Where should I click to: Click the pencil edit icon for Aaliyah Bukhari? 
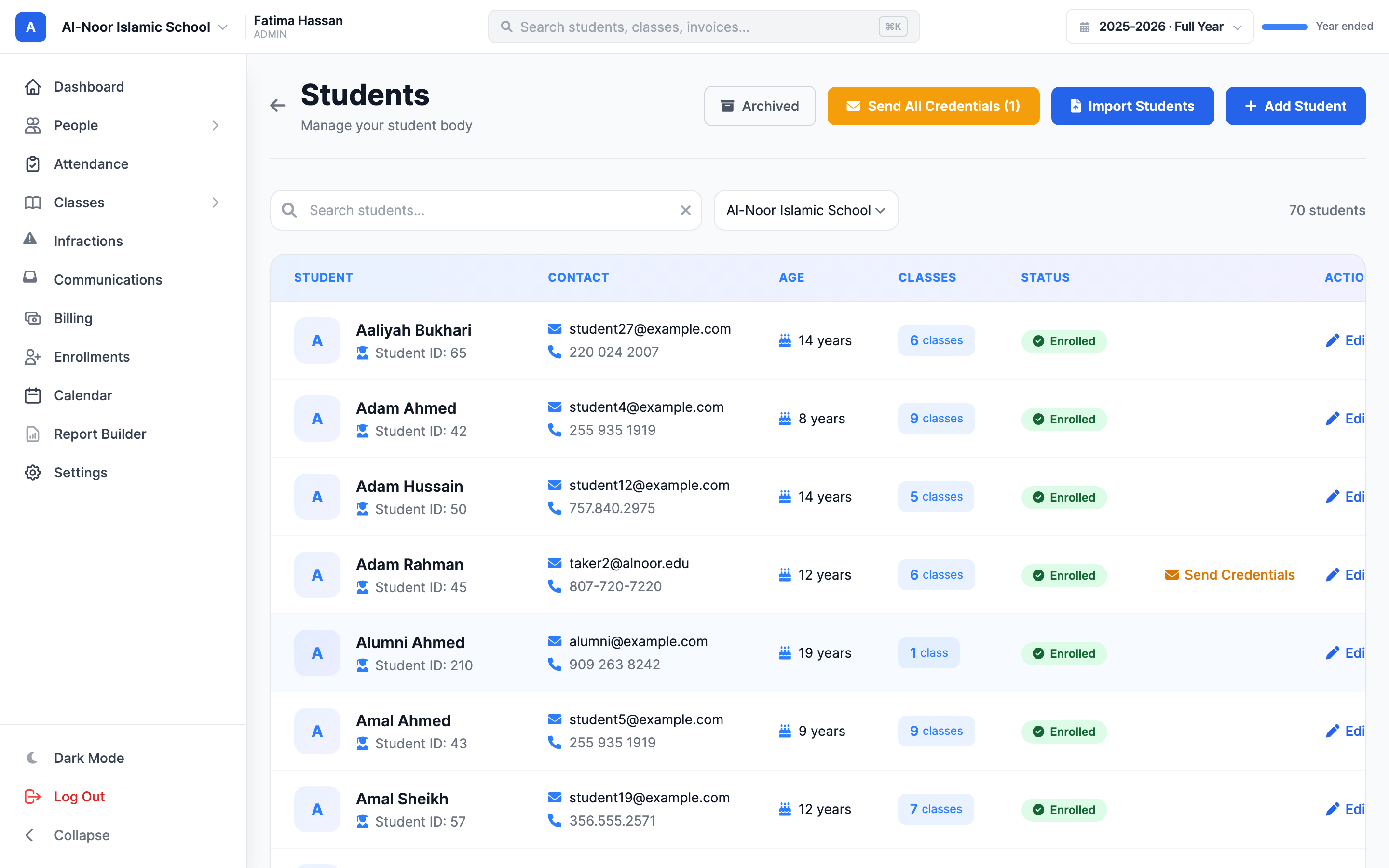pyautogui.click(x=1332, y=340)
